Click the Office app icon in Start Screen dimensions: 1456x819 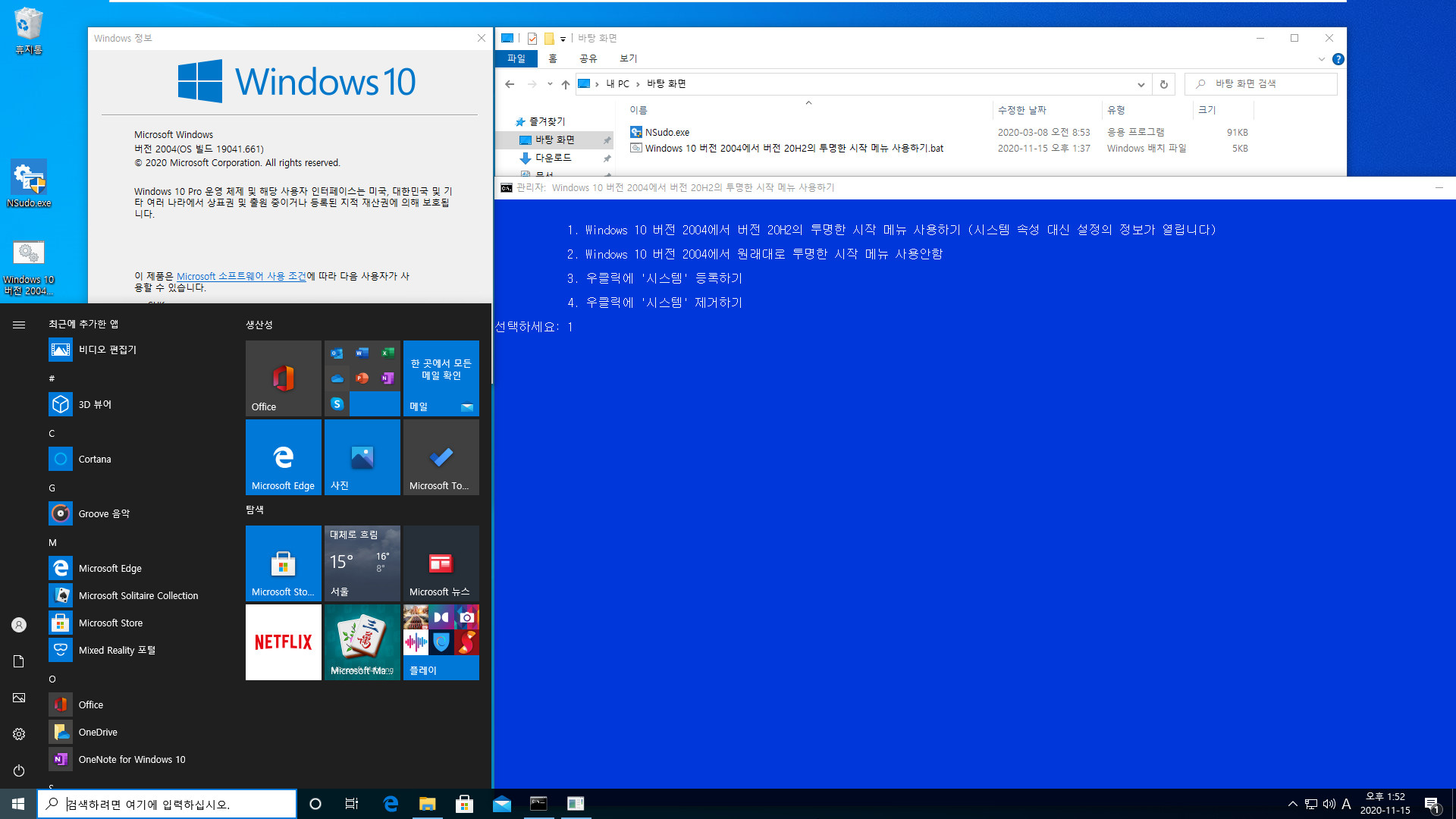click(x=283, y=377)
